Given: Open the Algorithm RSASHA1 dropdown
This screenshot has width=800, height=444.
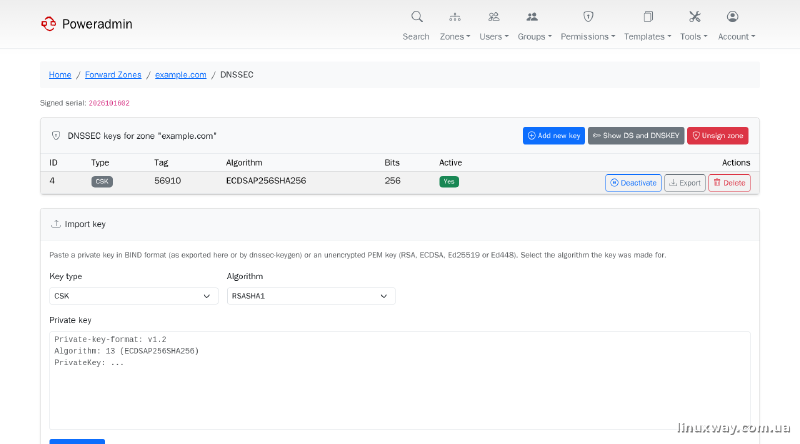Looking at the screenshot, I should click(x=311, y=296).
